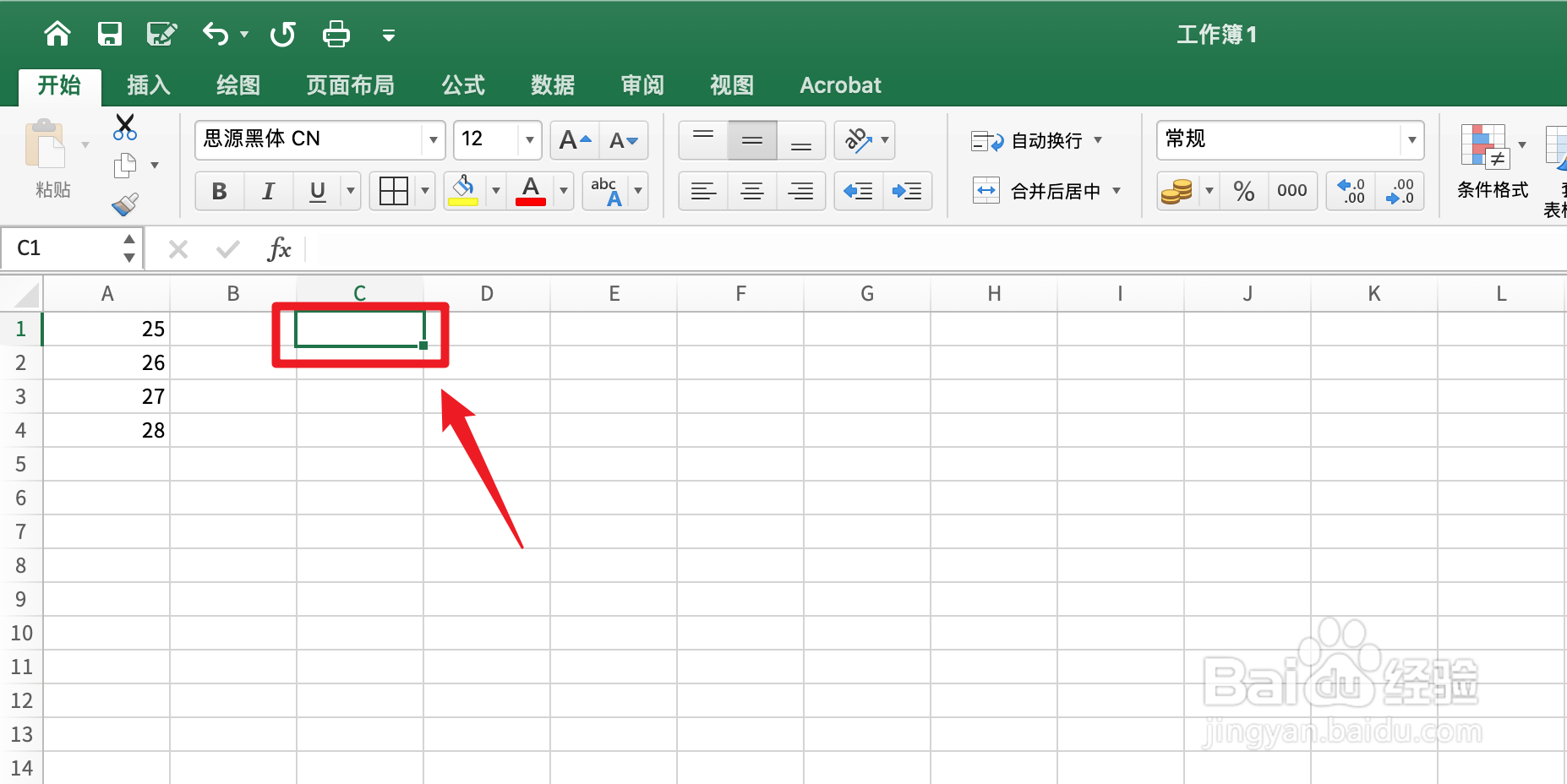Apply yellow fill color with the paint bucket

point(463,191)
